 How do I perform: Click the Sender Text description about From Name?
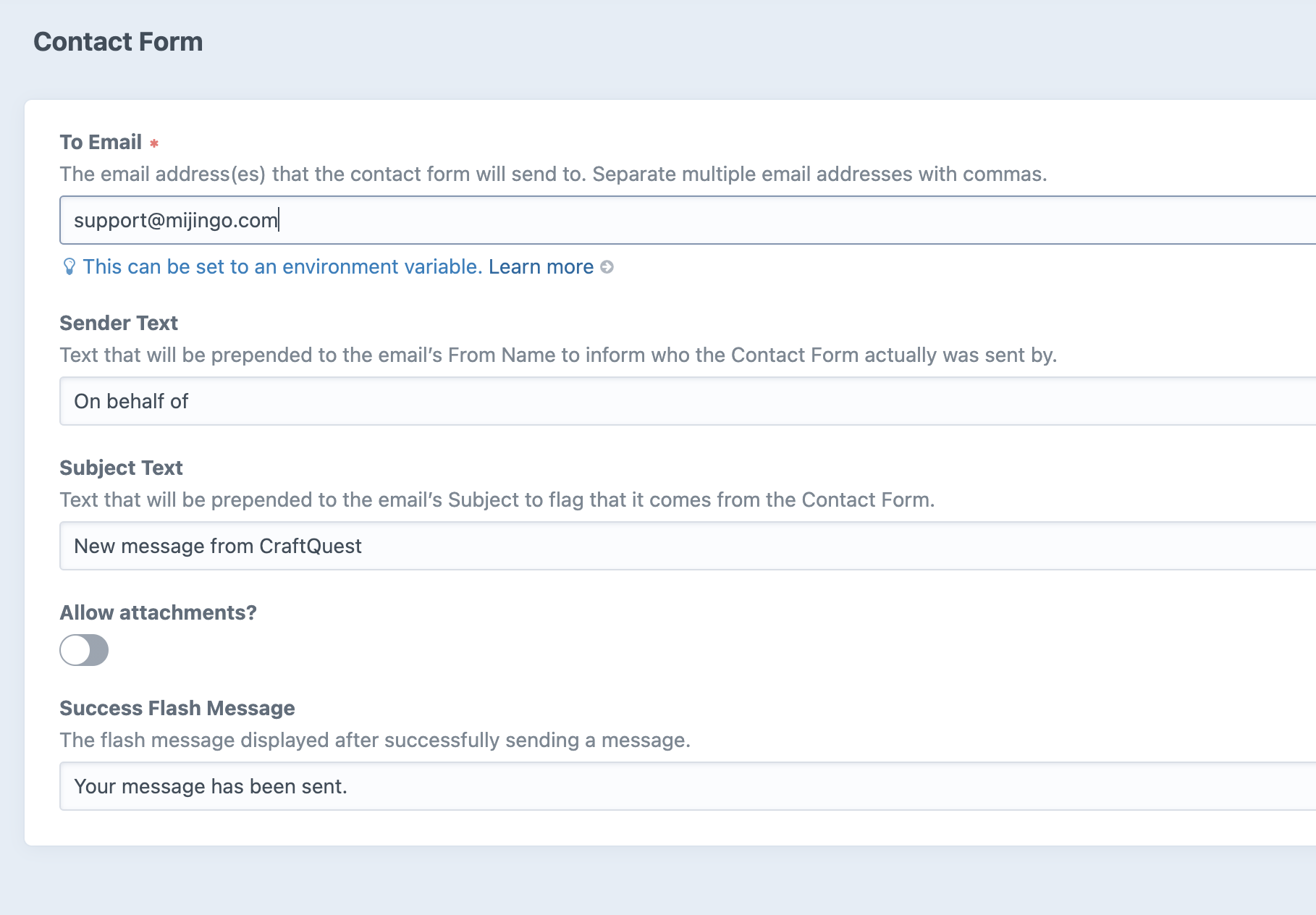pos(558,355)
